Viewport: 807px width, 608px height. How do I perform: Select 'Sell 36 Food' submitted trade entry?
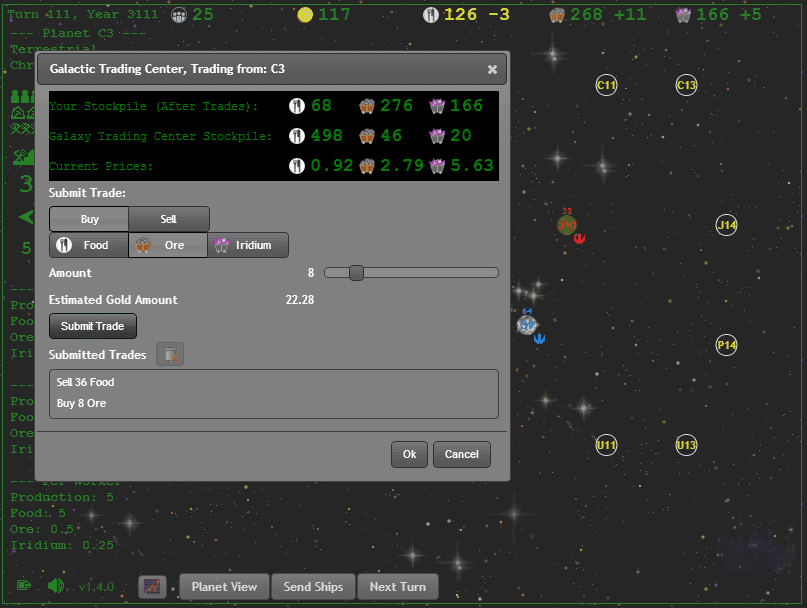[x=86, y=382]
